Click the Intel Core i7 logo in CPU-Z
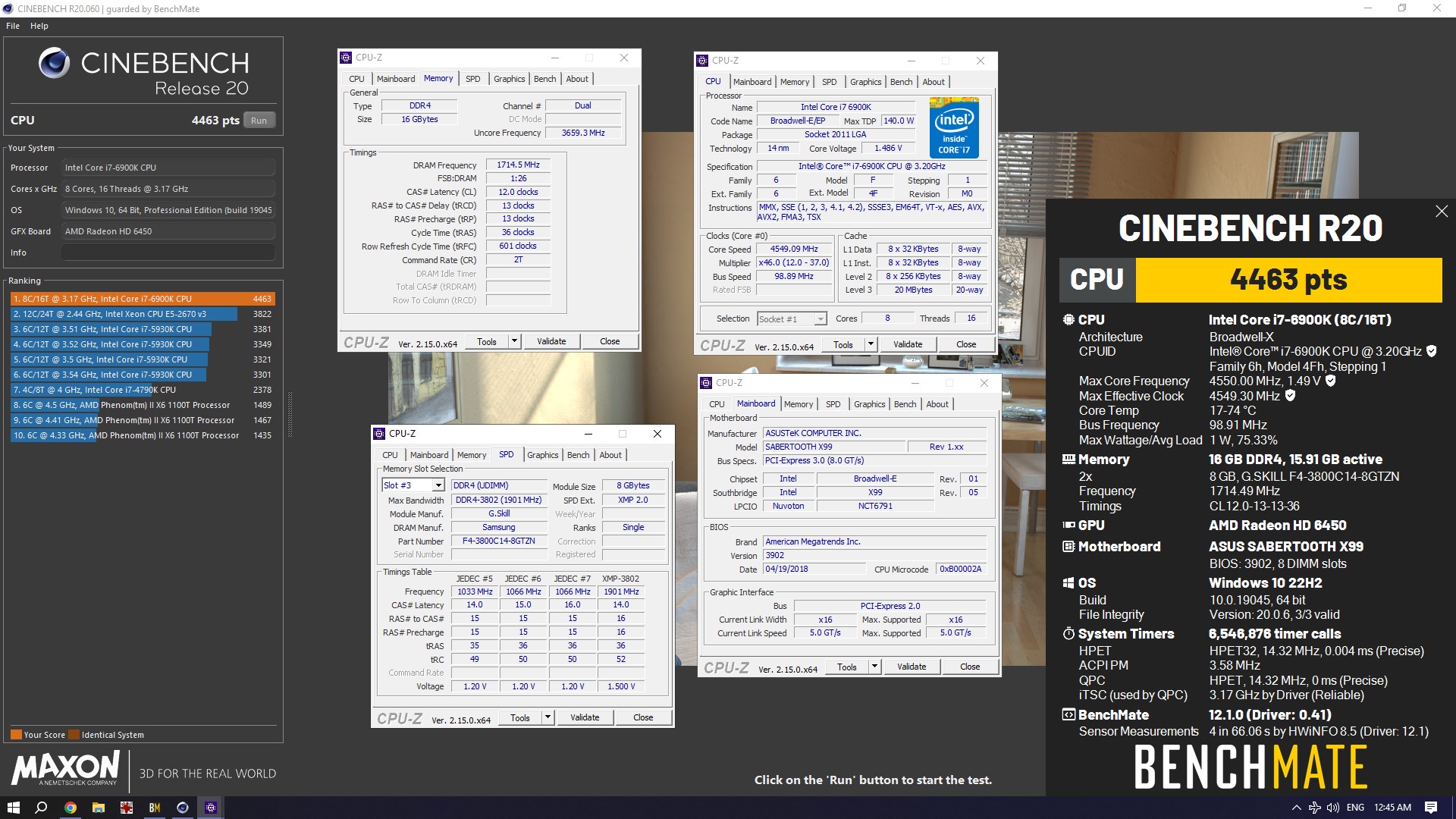This screenshot has height=819, width=1456. (954, 127)
